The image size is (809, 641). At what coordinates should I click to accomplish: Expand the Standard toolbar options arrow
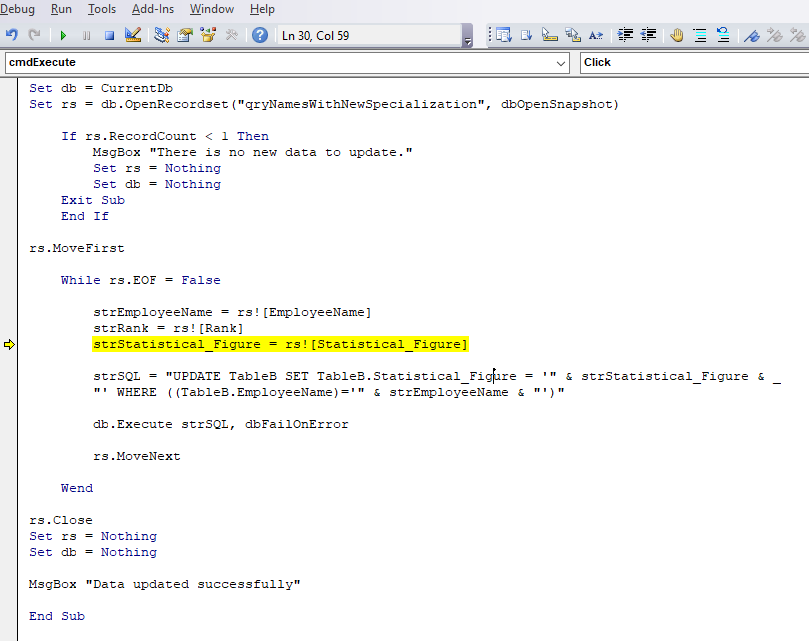point(467,36)
